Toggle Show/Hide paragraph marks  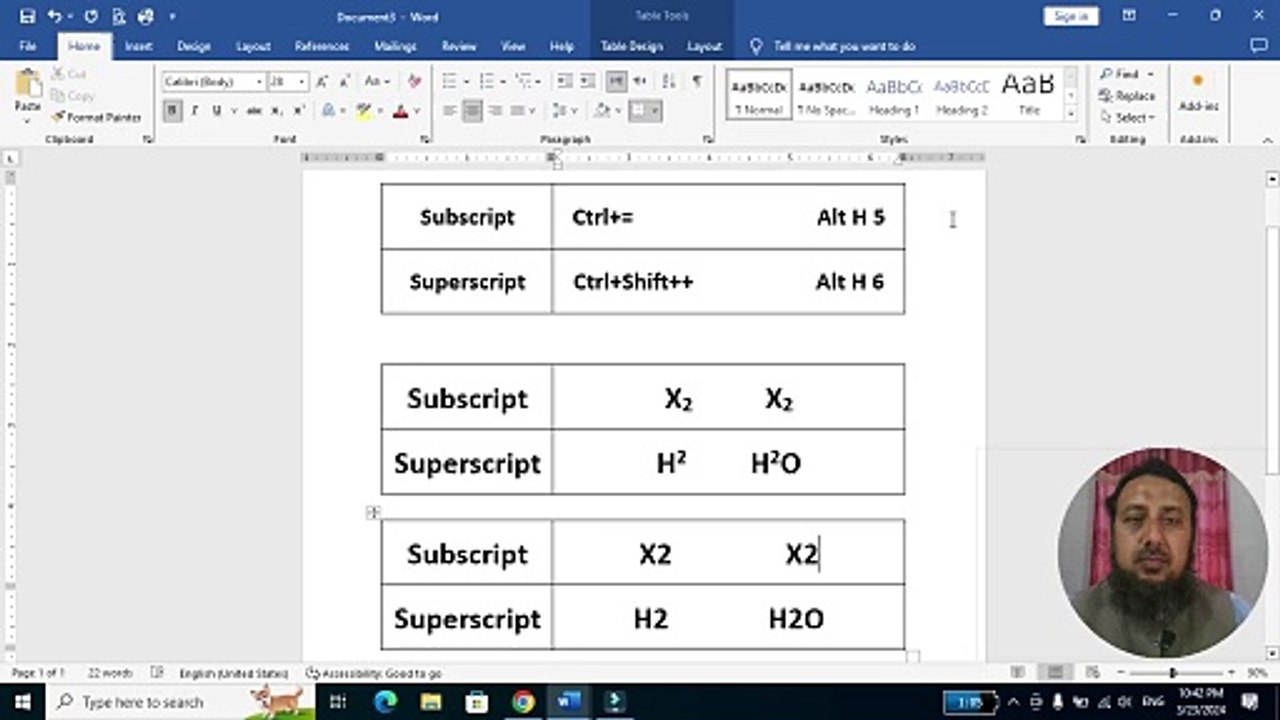[697, 82]
